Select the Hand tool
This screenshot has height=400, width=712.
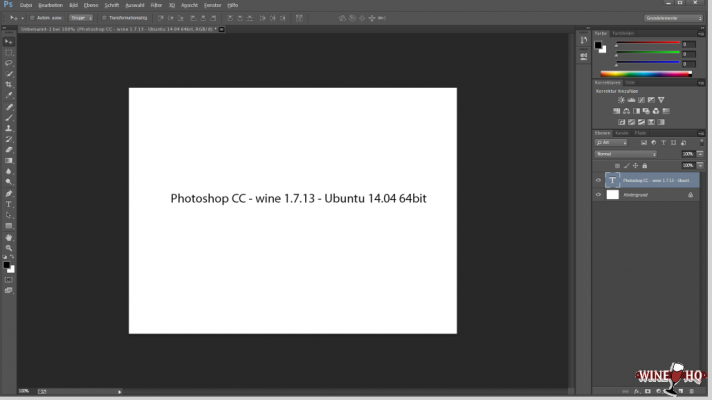9,237
